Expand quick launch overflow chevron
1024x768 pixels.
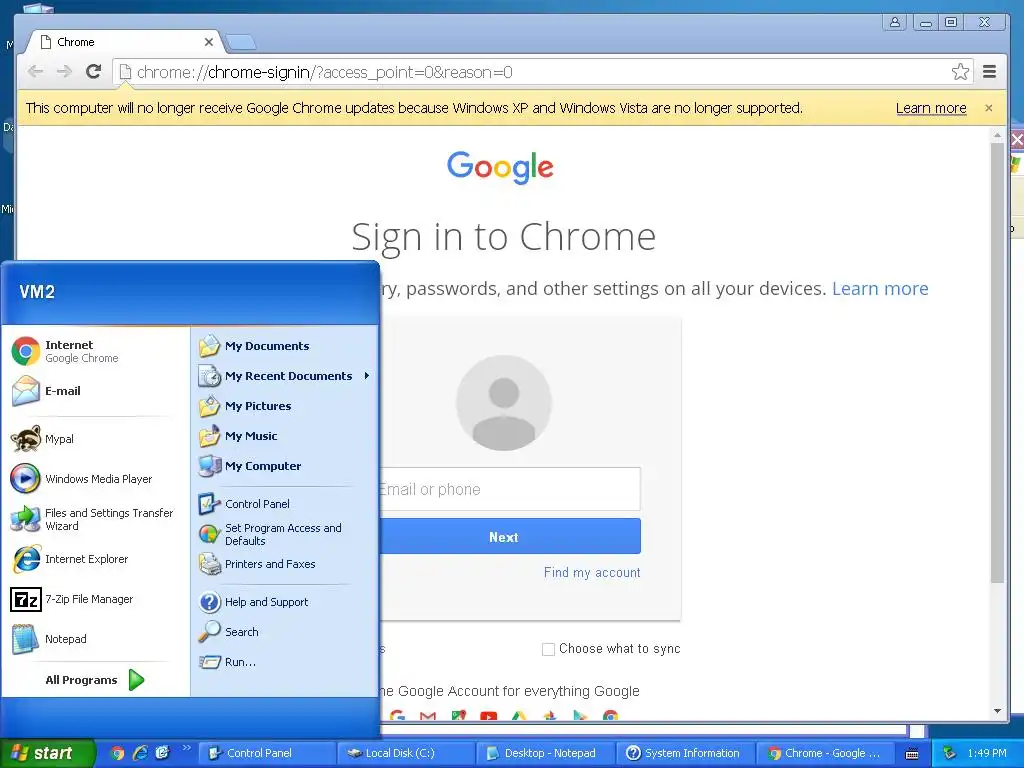(x=186, y=747)
